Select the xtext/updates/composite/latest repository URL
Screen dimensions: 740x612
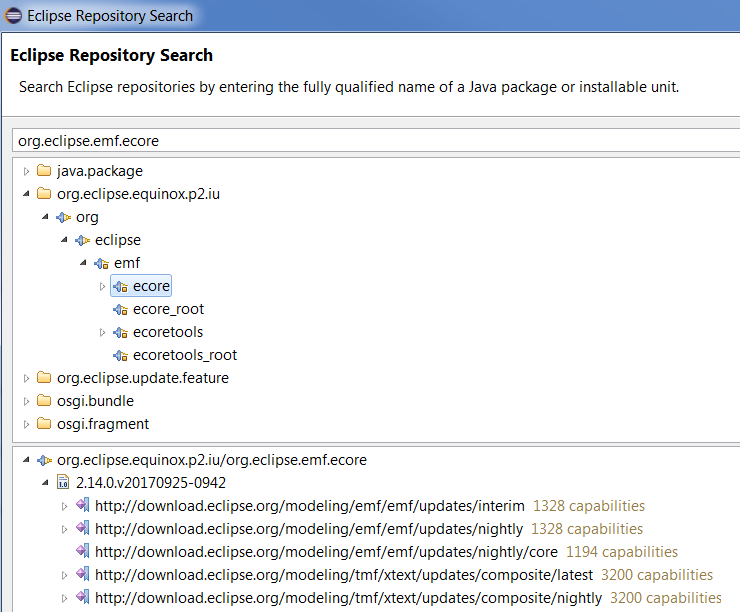344,575
